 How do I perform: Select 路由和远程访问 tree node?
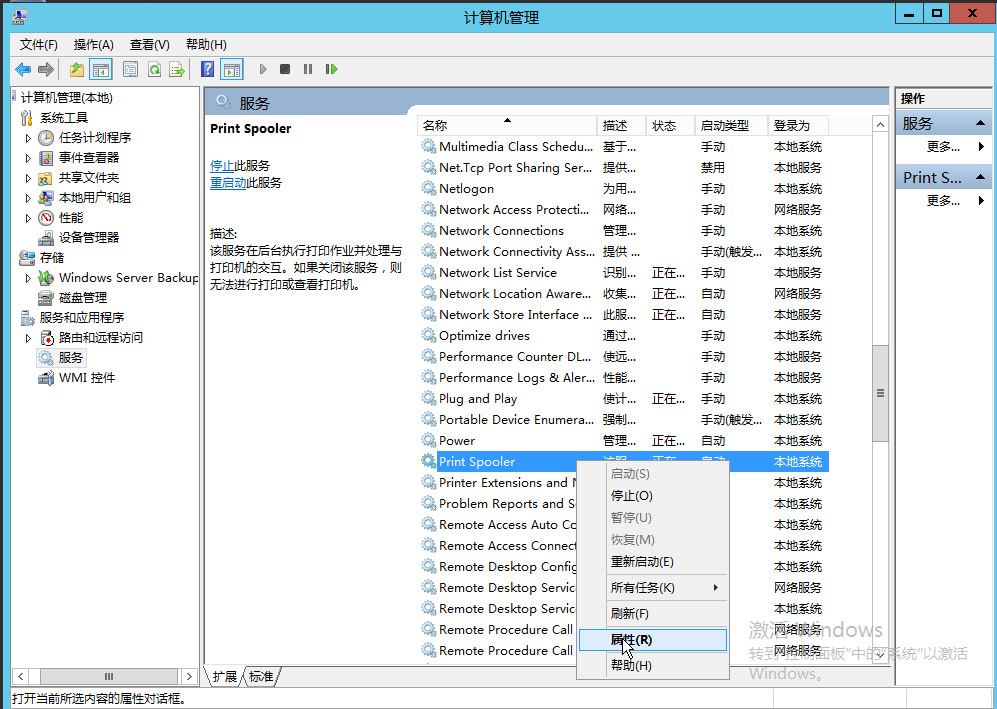pyautogui.click(x=100, y=338)
